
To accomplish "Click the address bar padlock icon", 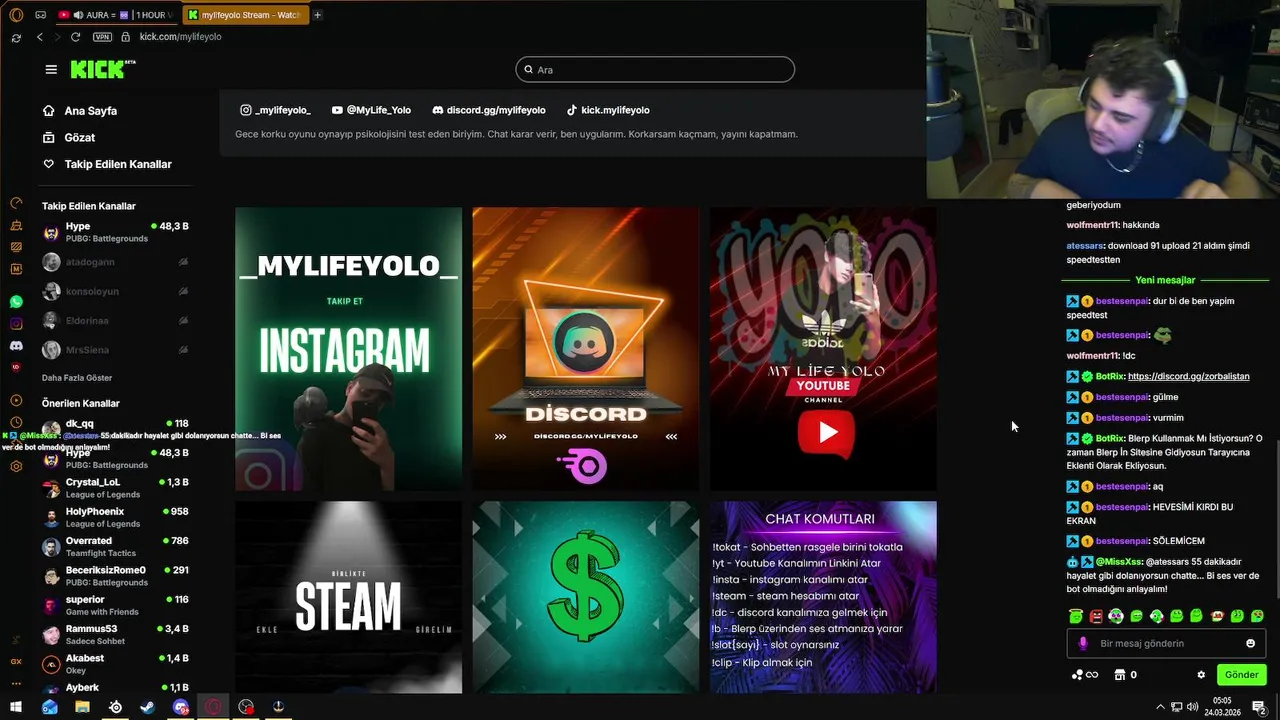I will pos(125,37).
